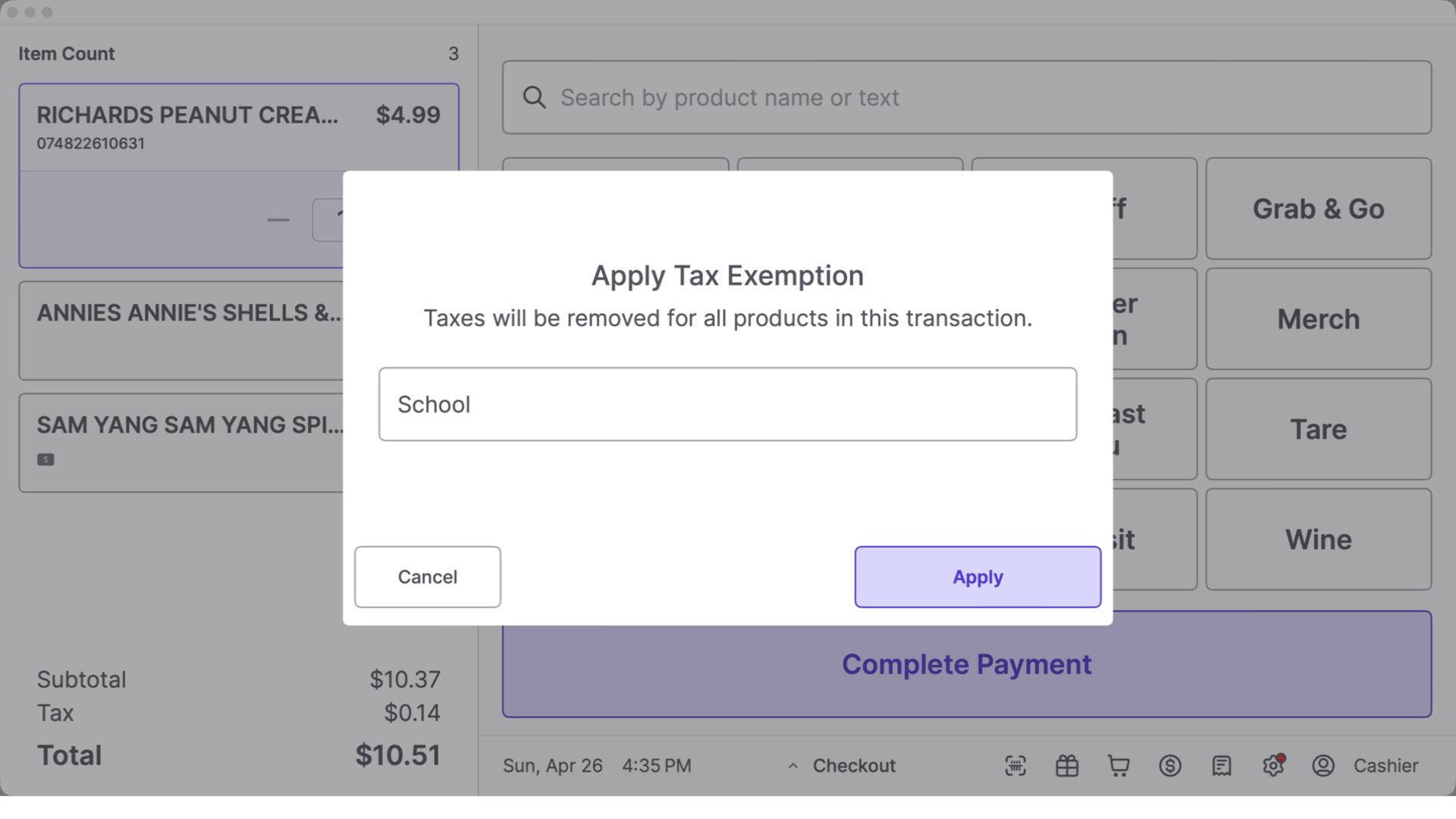Open the Cashier account icon
Screen dimensions: 1456x819
(1324, 766)
